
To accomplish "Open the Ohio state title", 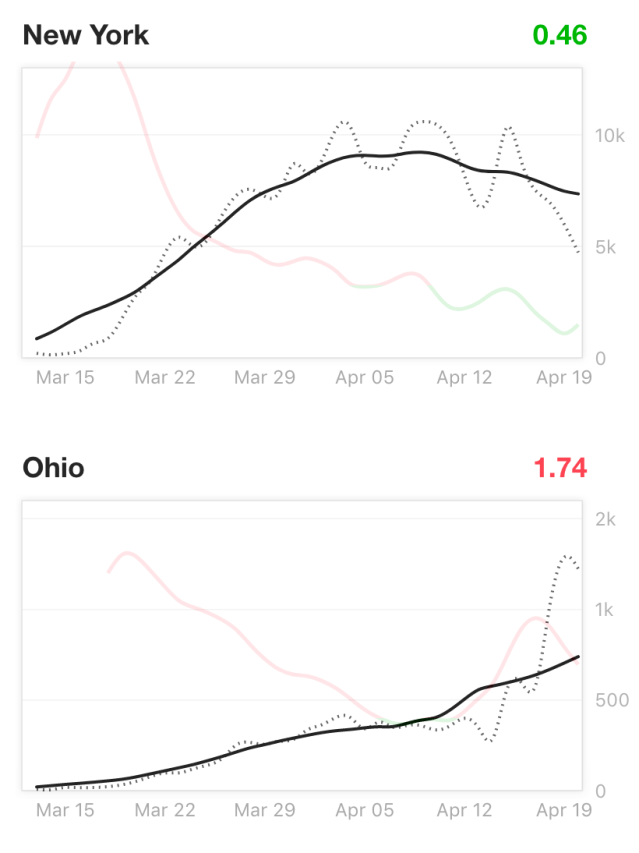I will 53,468.
